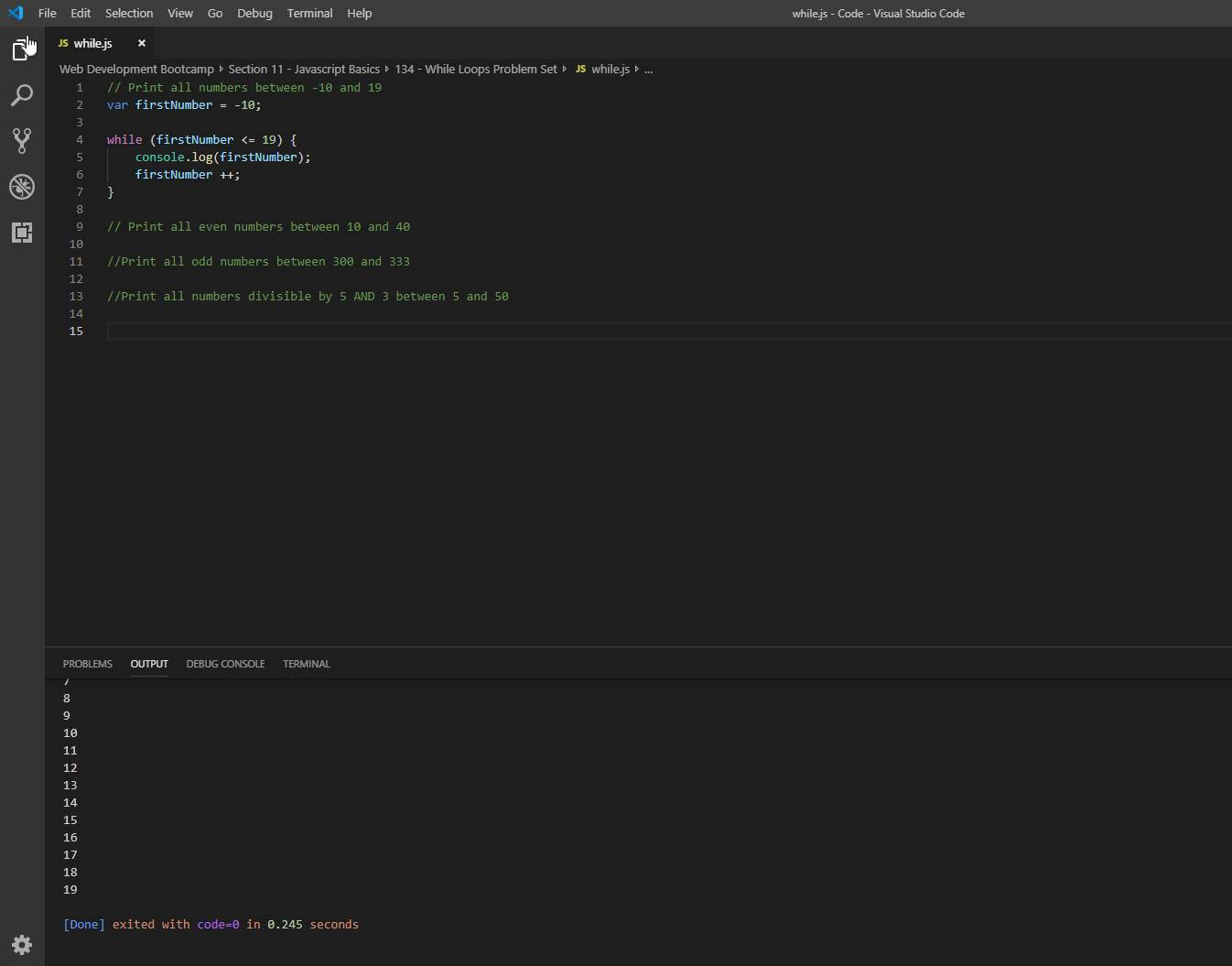
Task: Open the Debug menu
Action: point(254,13)
